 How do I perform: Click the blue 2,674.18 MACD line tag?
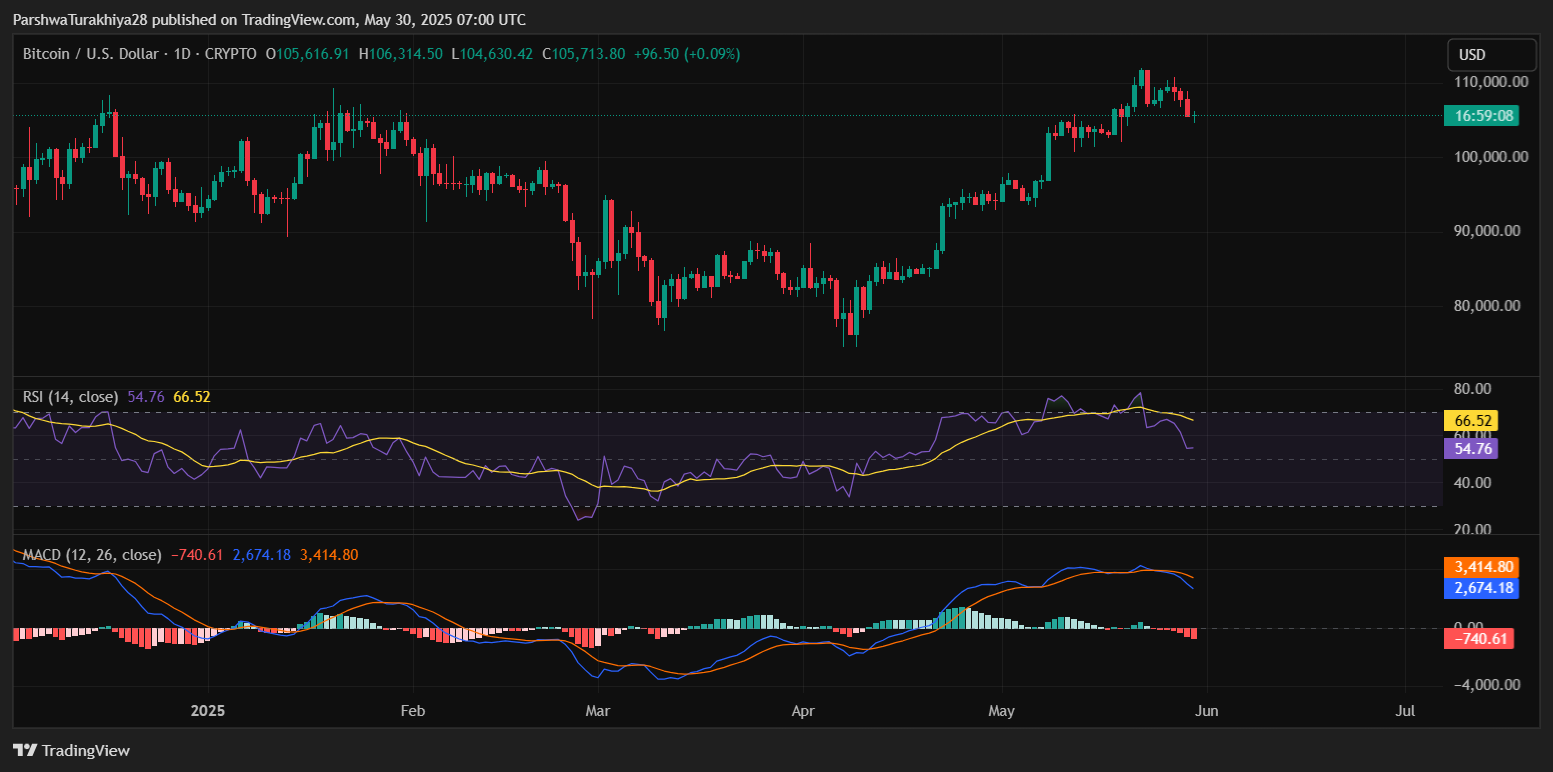tap(1481, 588)
